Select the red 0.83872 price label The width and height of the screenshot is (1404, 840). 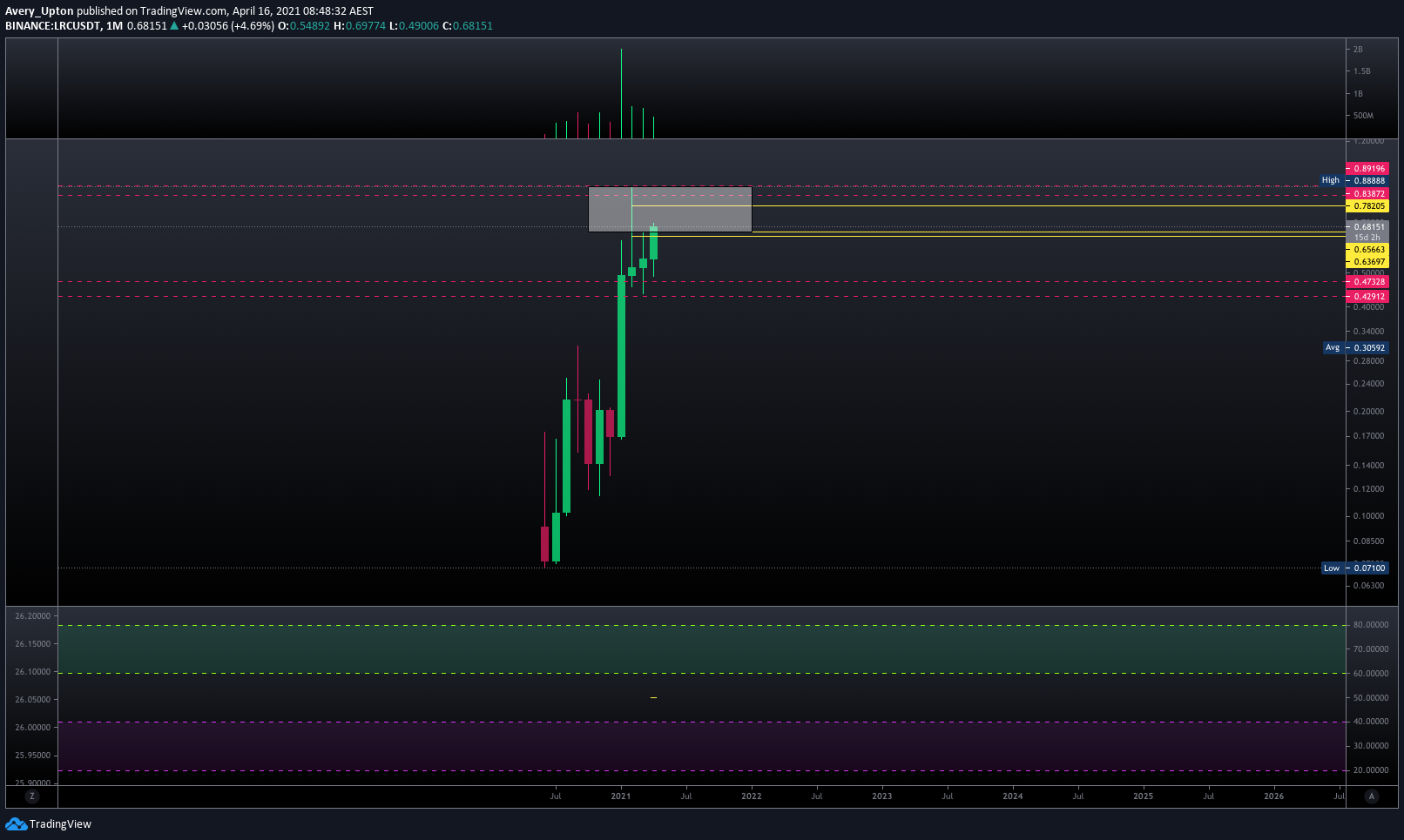[x=1367, y=194]
